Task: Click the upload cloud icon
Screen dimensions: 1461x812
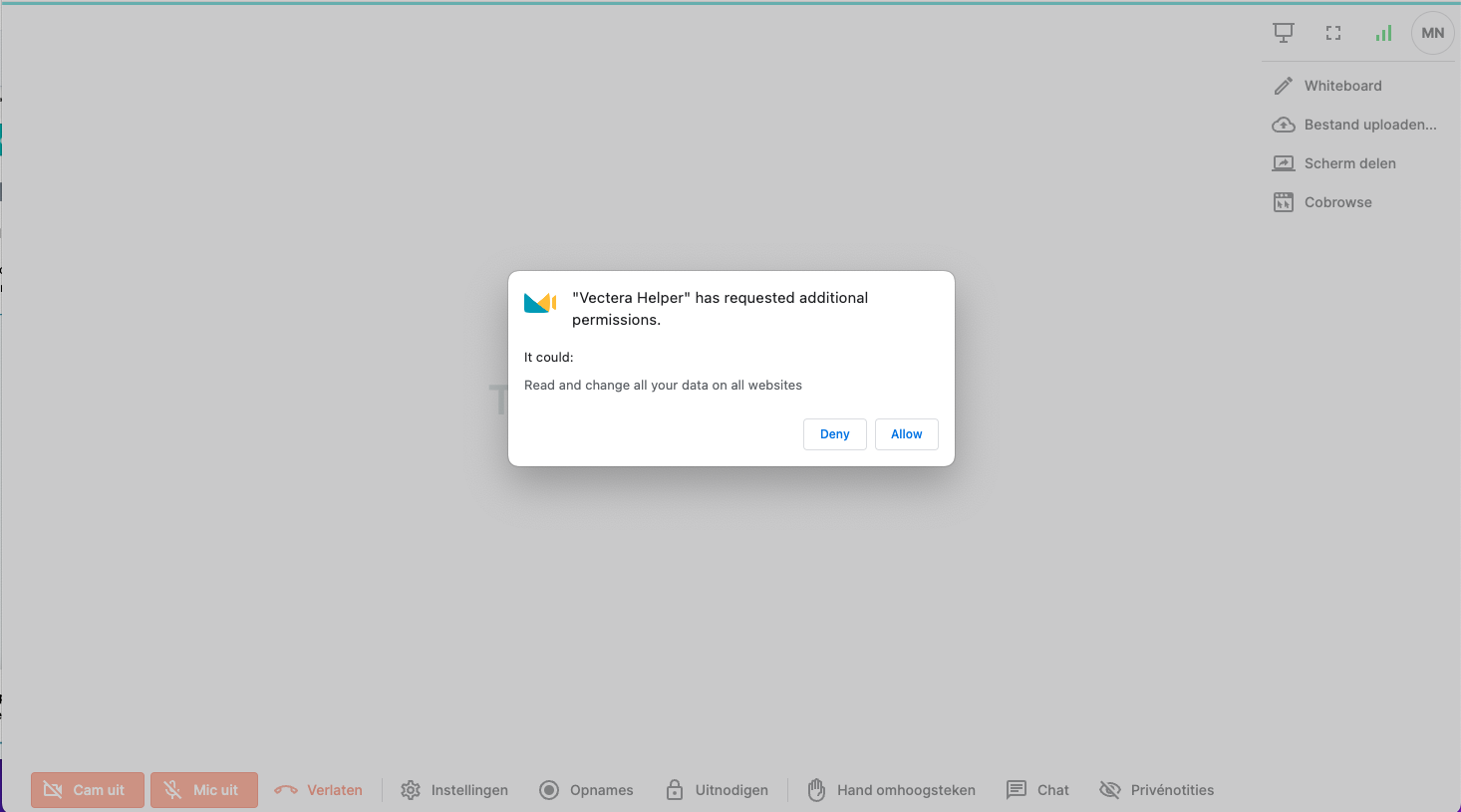Action: tap(1284, 125)
